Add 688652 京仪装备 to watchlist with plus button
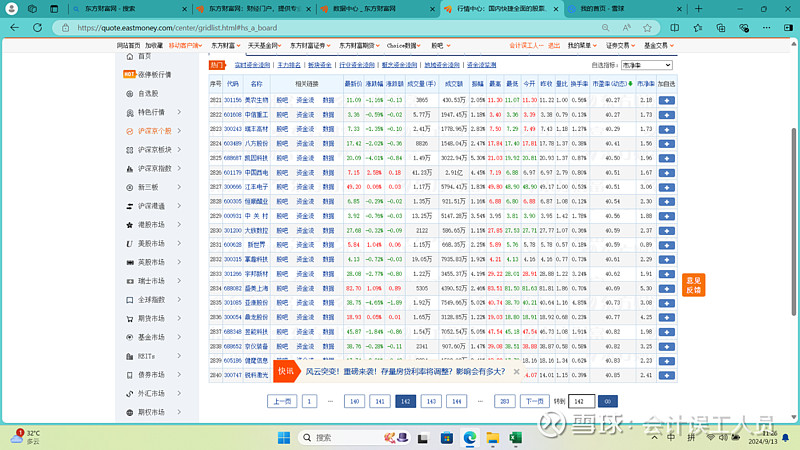The height and width of the screenshot is (450, 800). (666, 346)
